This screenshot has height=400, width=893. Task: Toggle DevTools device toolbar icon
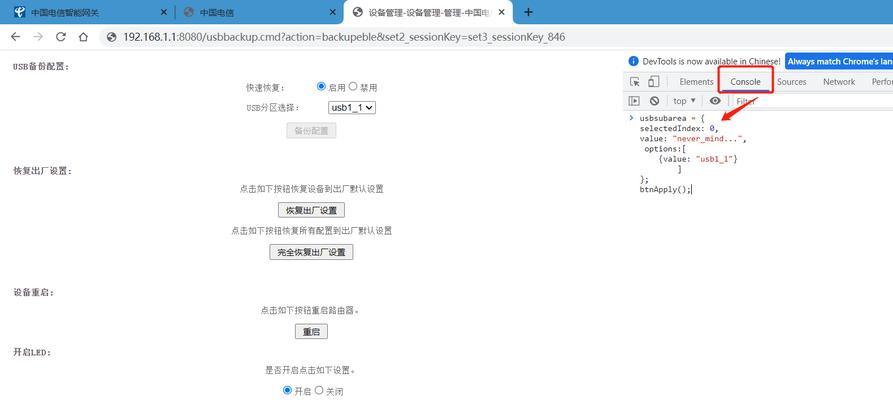[x=653, y=82]
